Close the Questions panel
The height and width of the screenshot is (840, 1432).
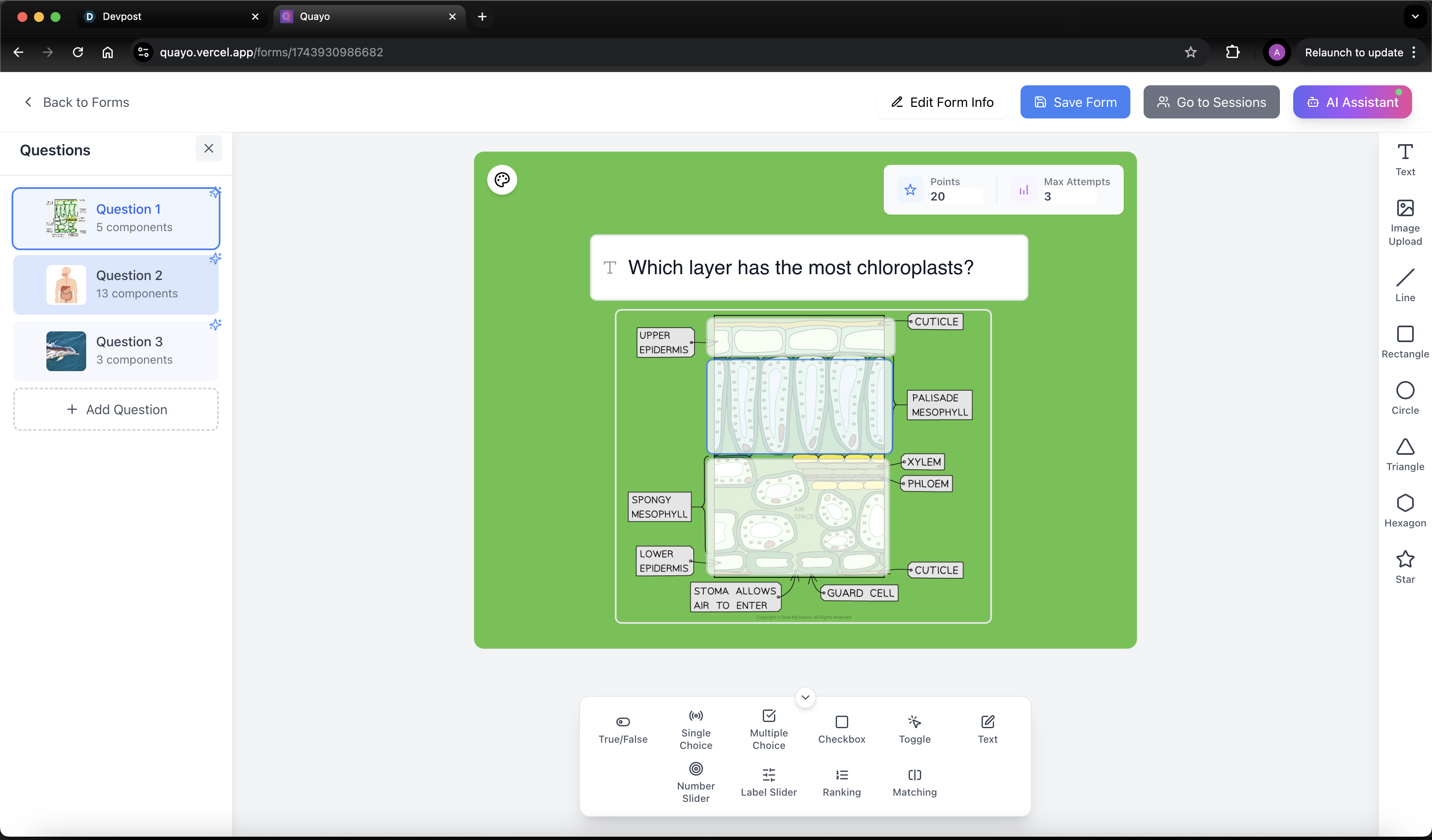[208, 148]
